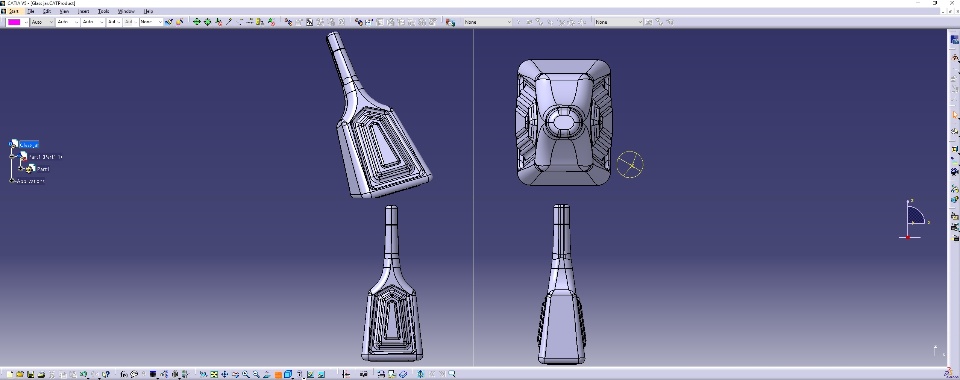This screenshot has height=380, width=960.
Task: Select the root product node in tree
Action: pos(28,145)
